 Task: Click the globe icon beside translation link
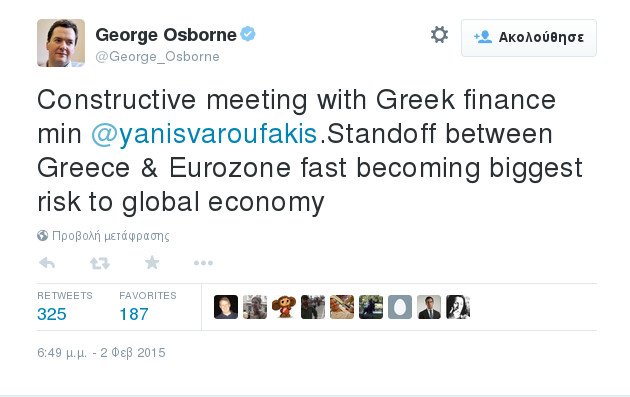(43, 235)
